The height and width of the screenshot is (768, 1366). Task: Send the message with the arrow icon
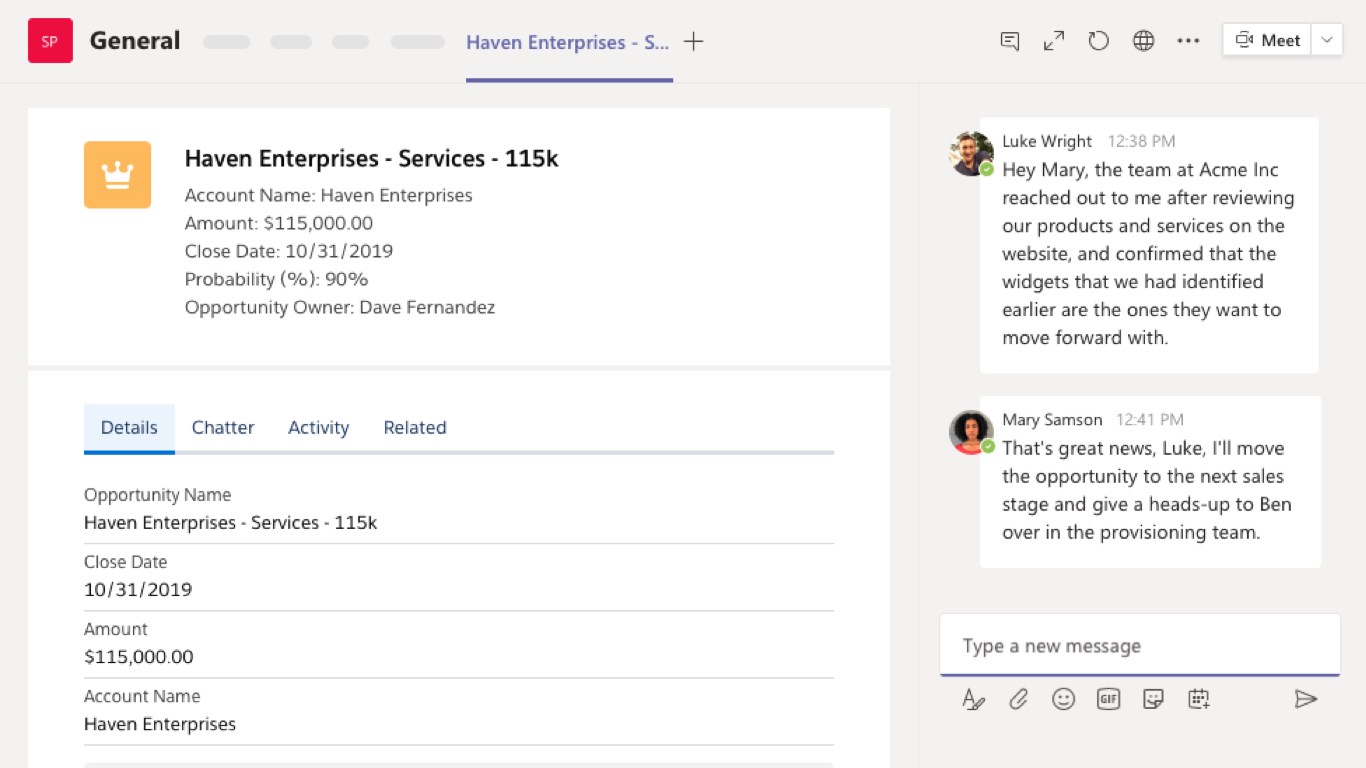(x=1307, y=699)
